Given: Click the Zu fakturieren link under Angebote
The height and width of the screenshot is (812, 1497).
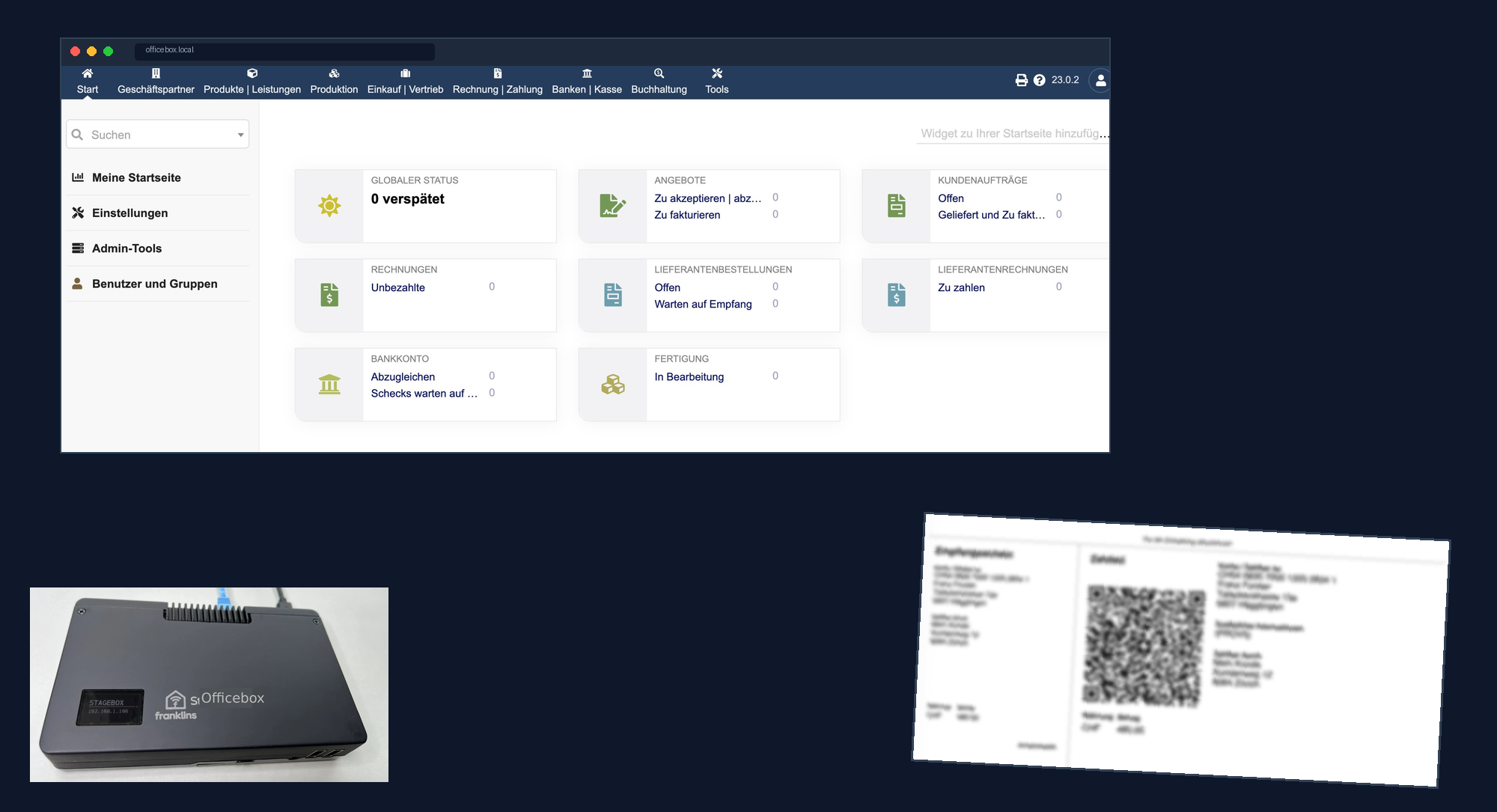Looking at the screenshot, I should coord(687,216).
